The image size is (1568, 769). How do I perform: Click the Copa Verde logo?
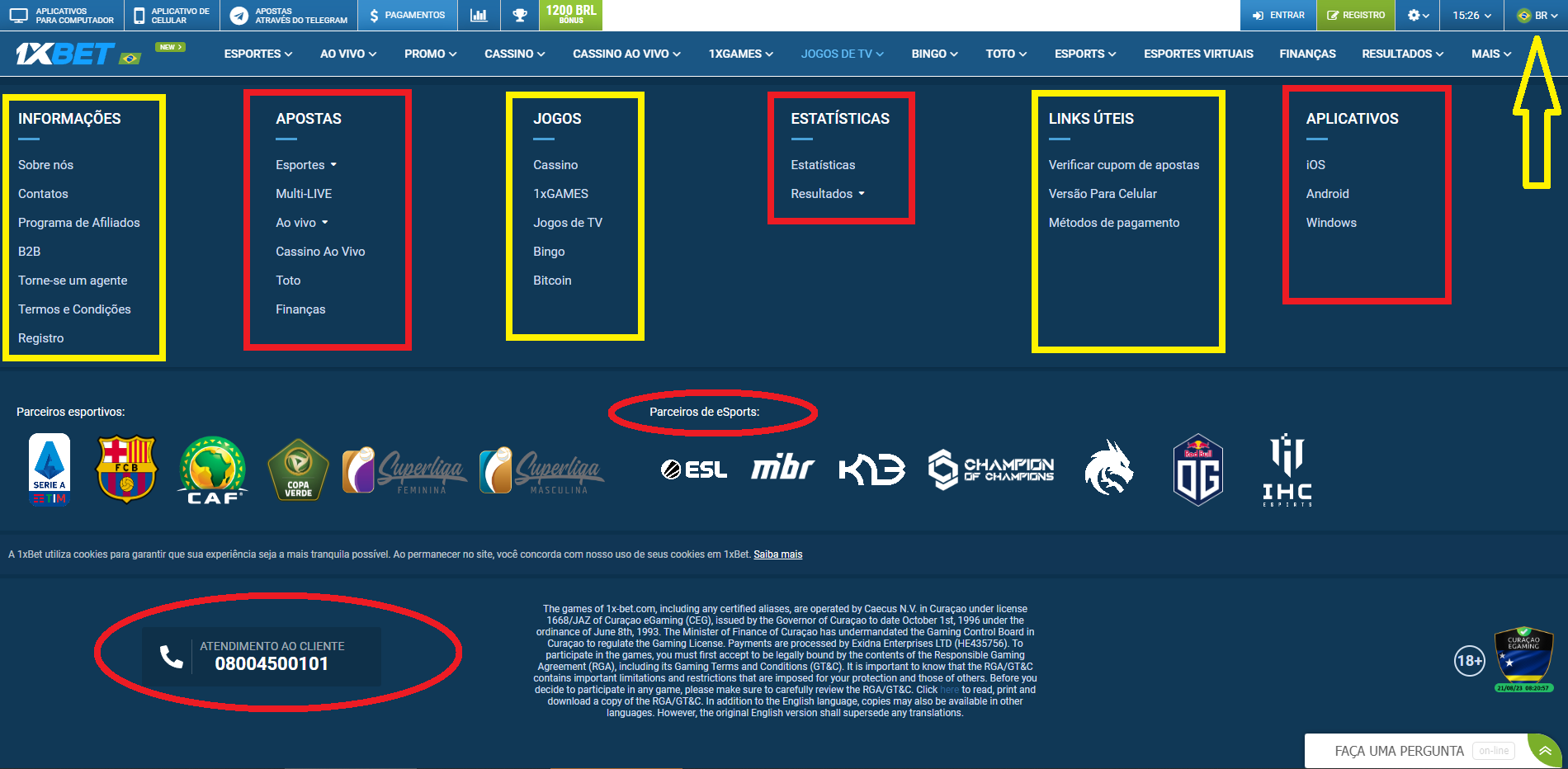pyautogui.click(x=298, y=470)
